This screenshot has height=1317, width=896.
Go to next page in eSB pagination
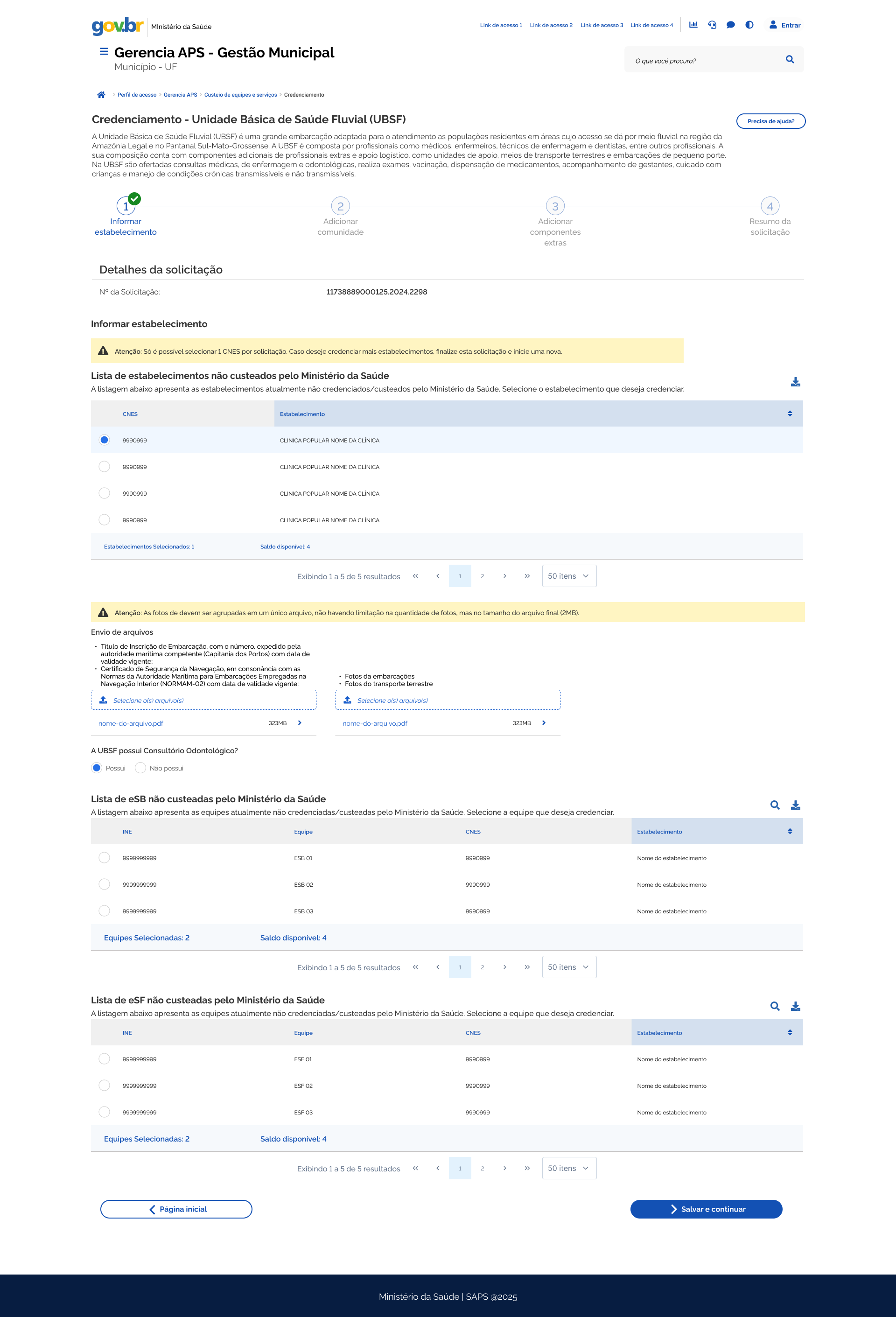(x=505, y=967)
